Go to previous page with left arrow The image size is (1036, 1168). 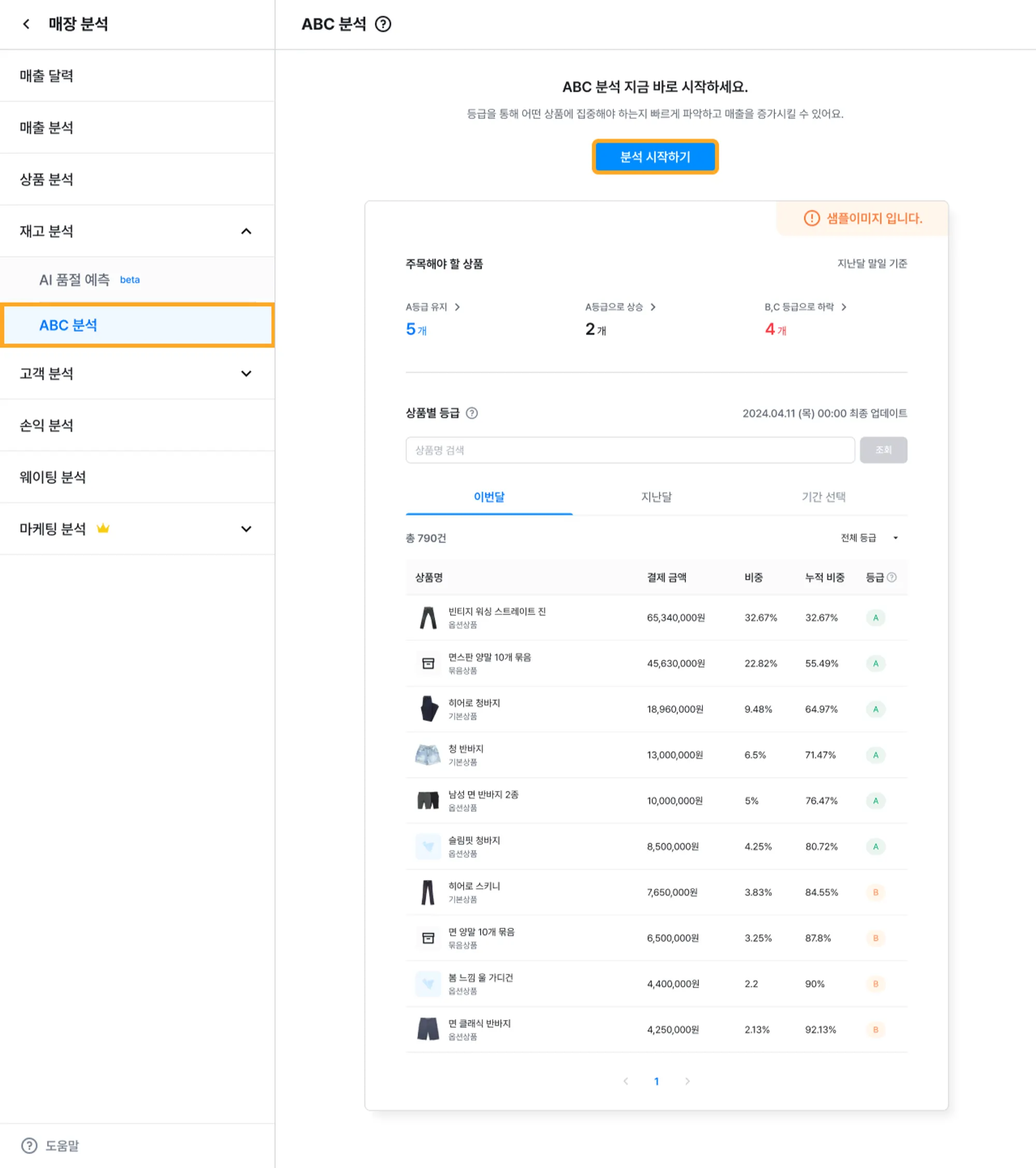pyautogui.click(x=626, y=1081)
